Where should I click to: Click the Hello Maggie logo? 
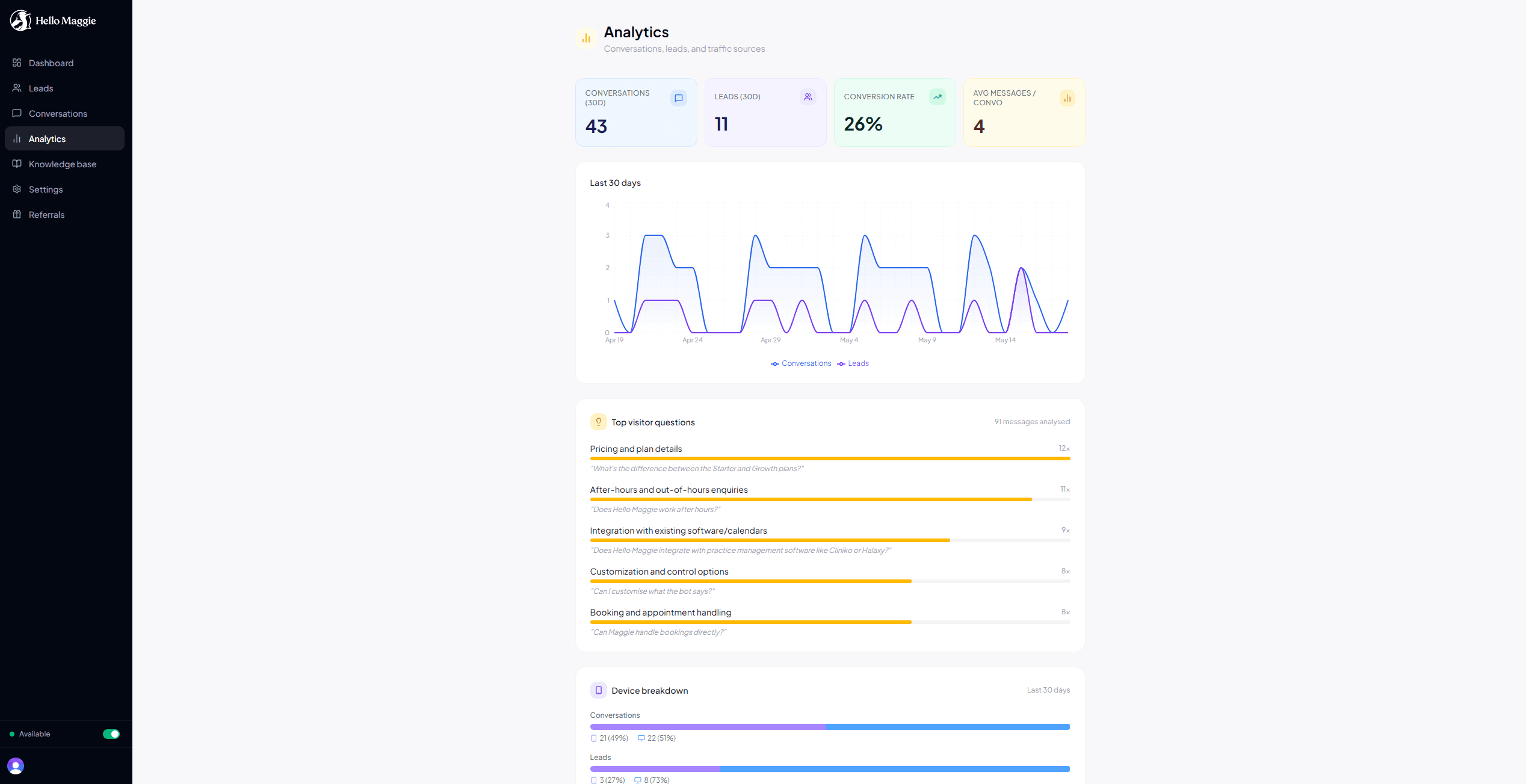(x=53, y=20)
